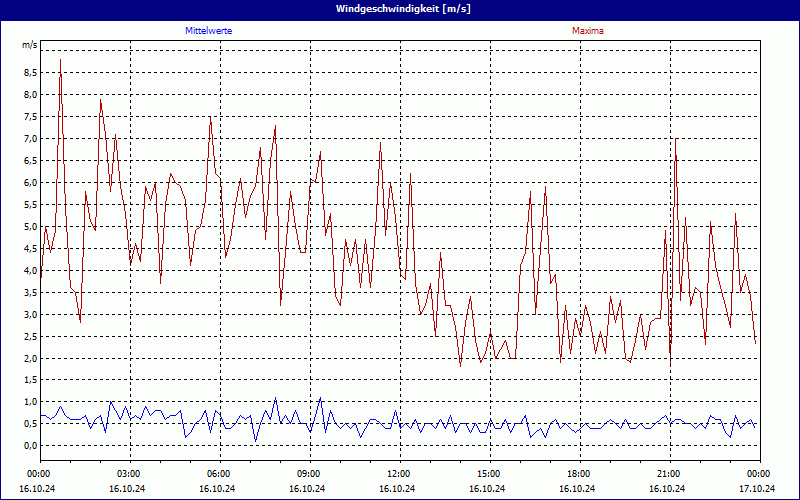Click the 09:00 time axis label
The image size is (800, 500).
point(310,474)
